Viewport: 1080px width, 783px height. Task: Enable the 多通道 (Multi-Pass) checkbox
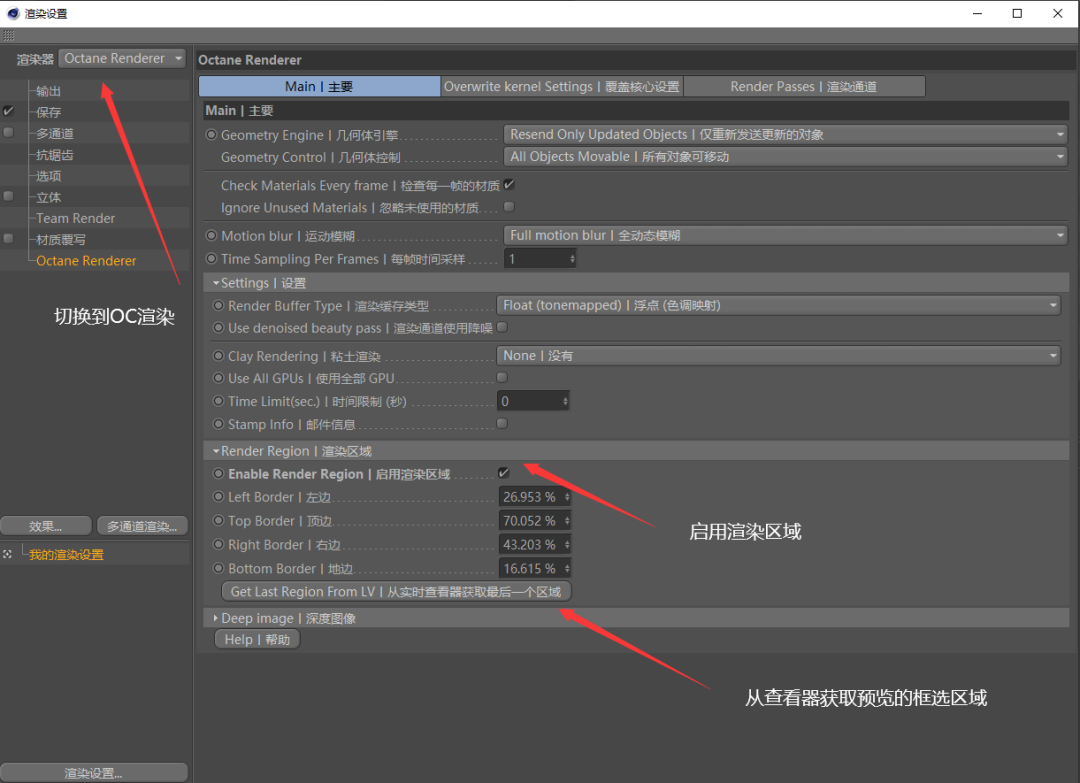pos(8,132)
